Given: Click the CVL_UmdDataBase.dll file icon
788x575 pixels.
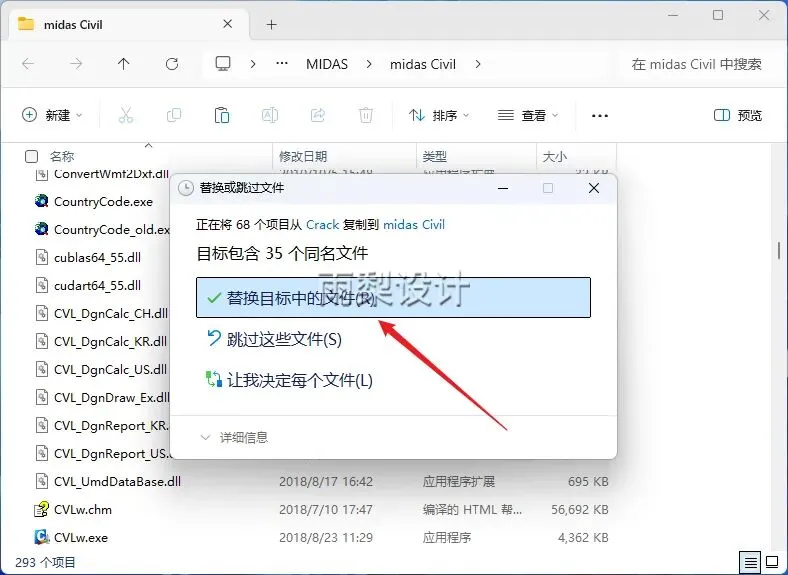Looking at the screenshot, I should point(41,482).
